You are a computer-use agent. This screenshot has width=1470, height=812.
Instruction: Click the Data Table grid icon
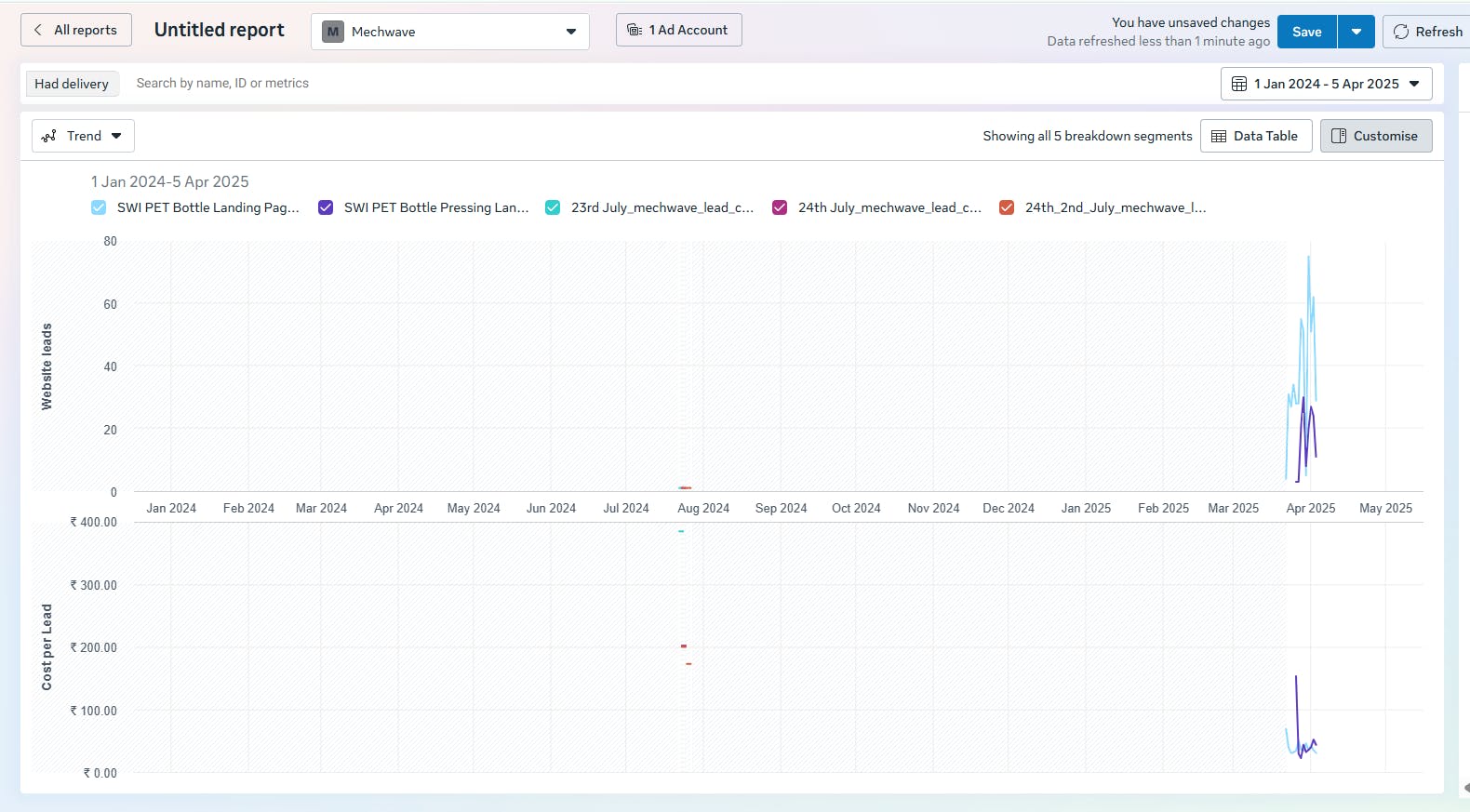[1219, 136]
